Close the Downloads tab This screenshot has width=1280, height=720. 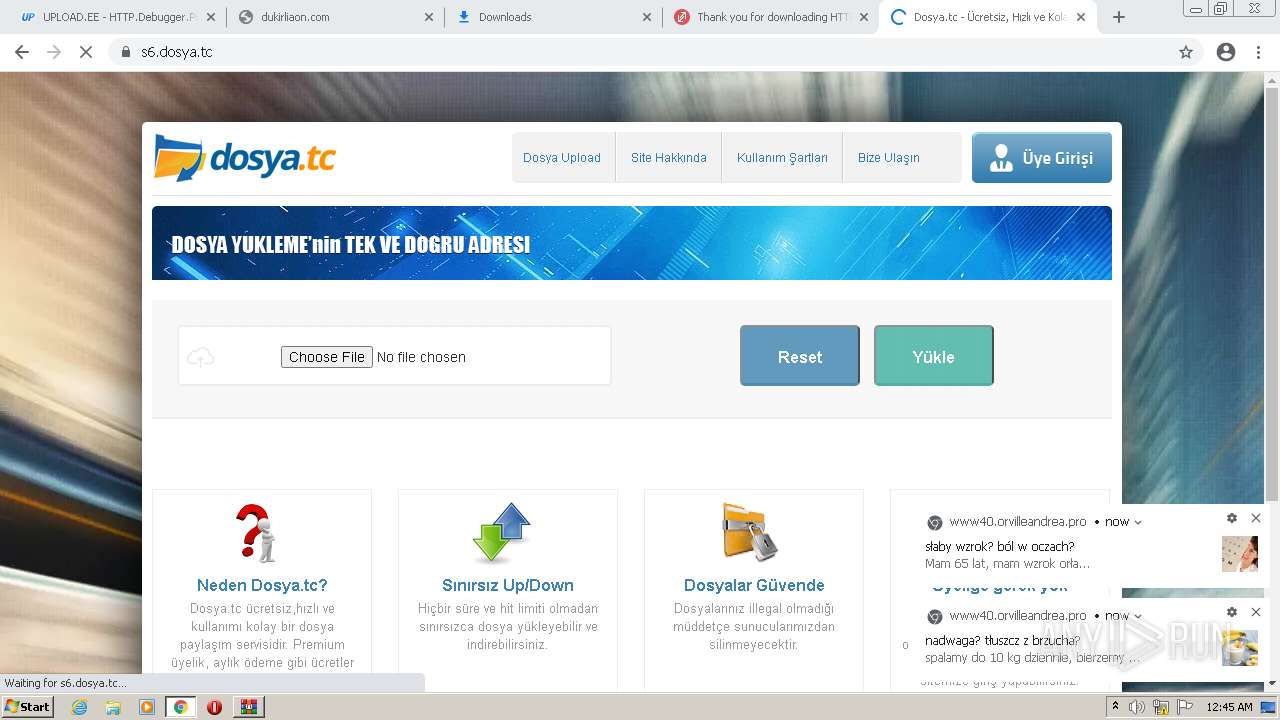click(647, 17)
